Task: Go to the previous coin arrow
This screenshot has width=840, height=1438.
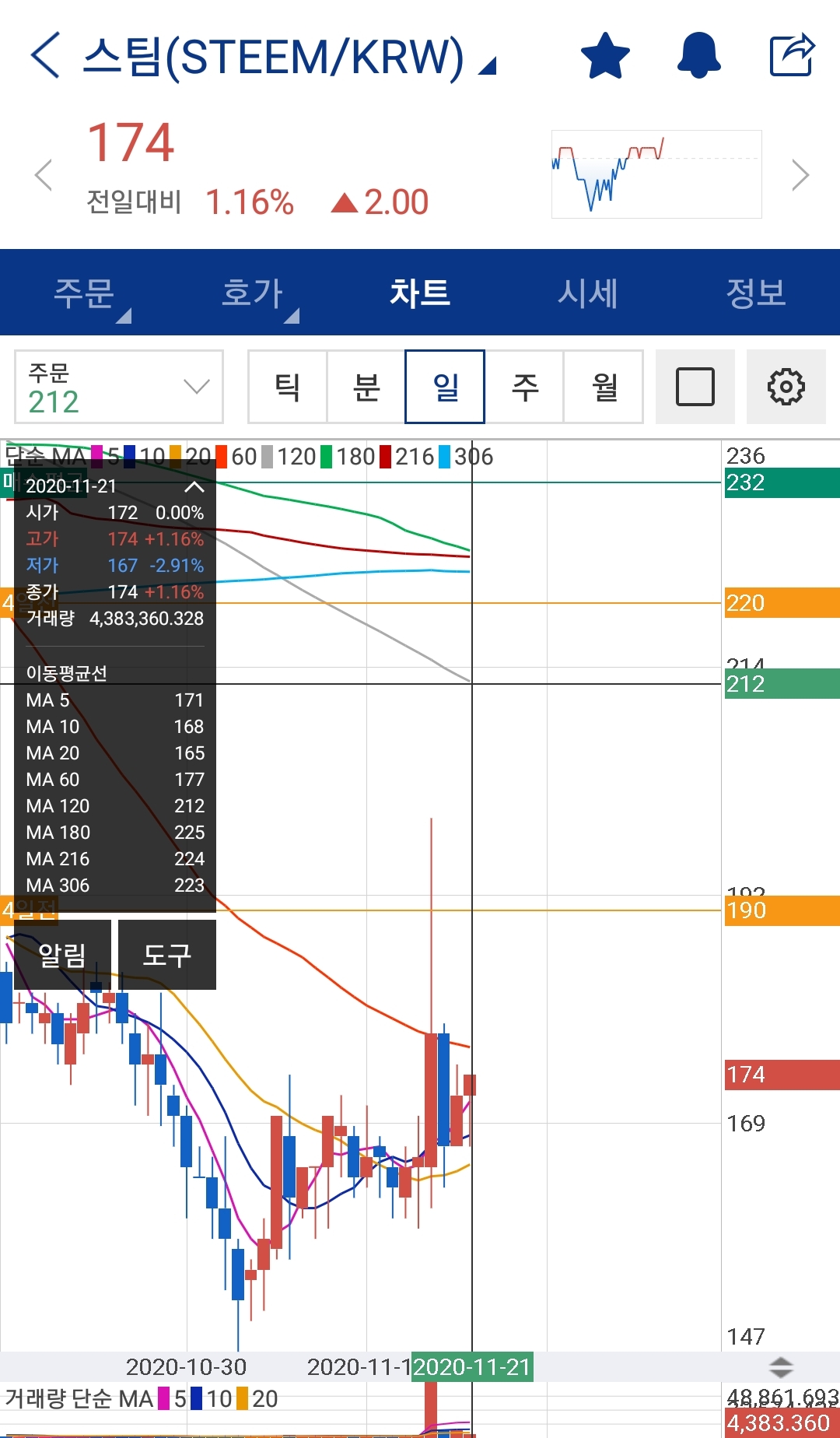Action: 44,175
